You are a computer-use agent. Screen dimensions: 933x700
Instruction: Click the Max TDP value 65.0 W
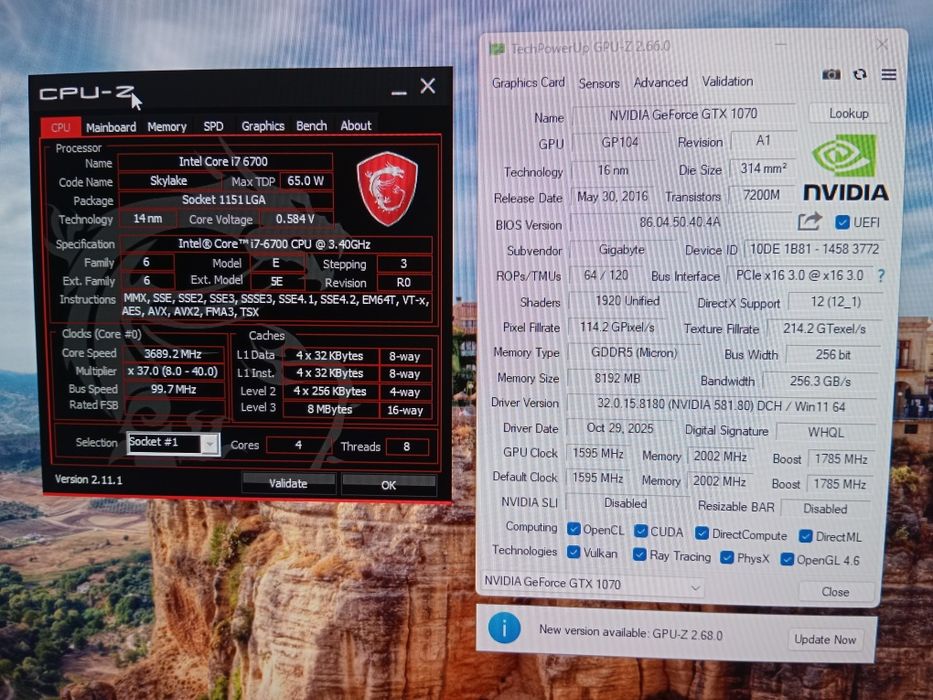click(x=306, y=181)
